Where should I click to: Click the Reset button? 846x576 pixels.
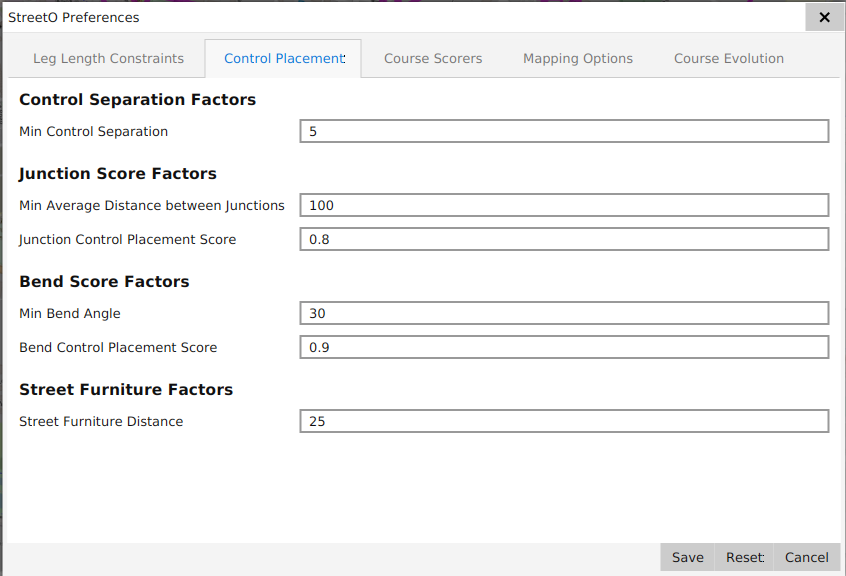click(x=744, y=558)
